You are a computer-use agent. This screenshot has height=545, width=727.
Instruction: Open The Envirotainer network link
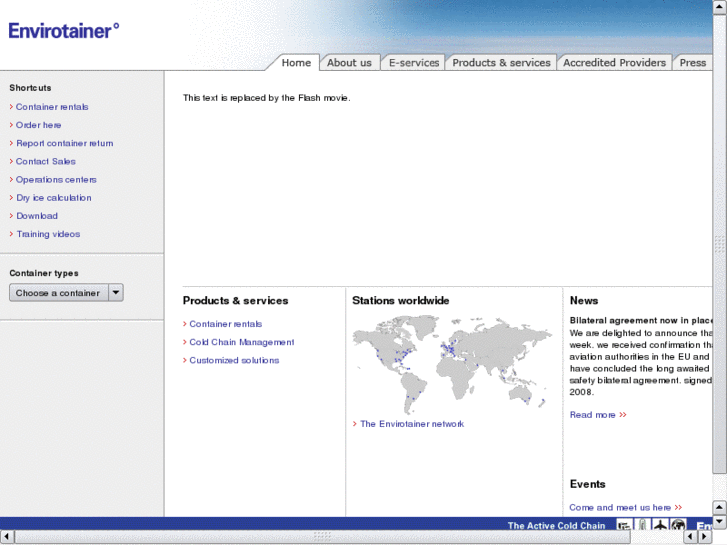pyautogui.click(x=412, y=423)
